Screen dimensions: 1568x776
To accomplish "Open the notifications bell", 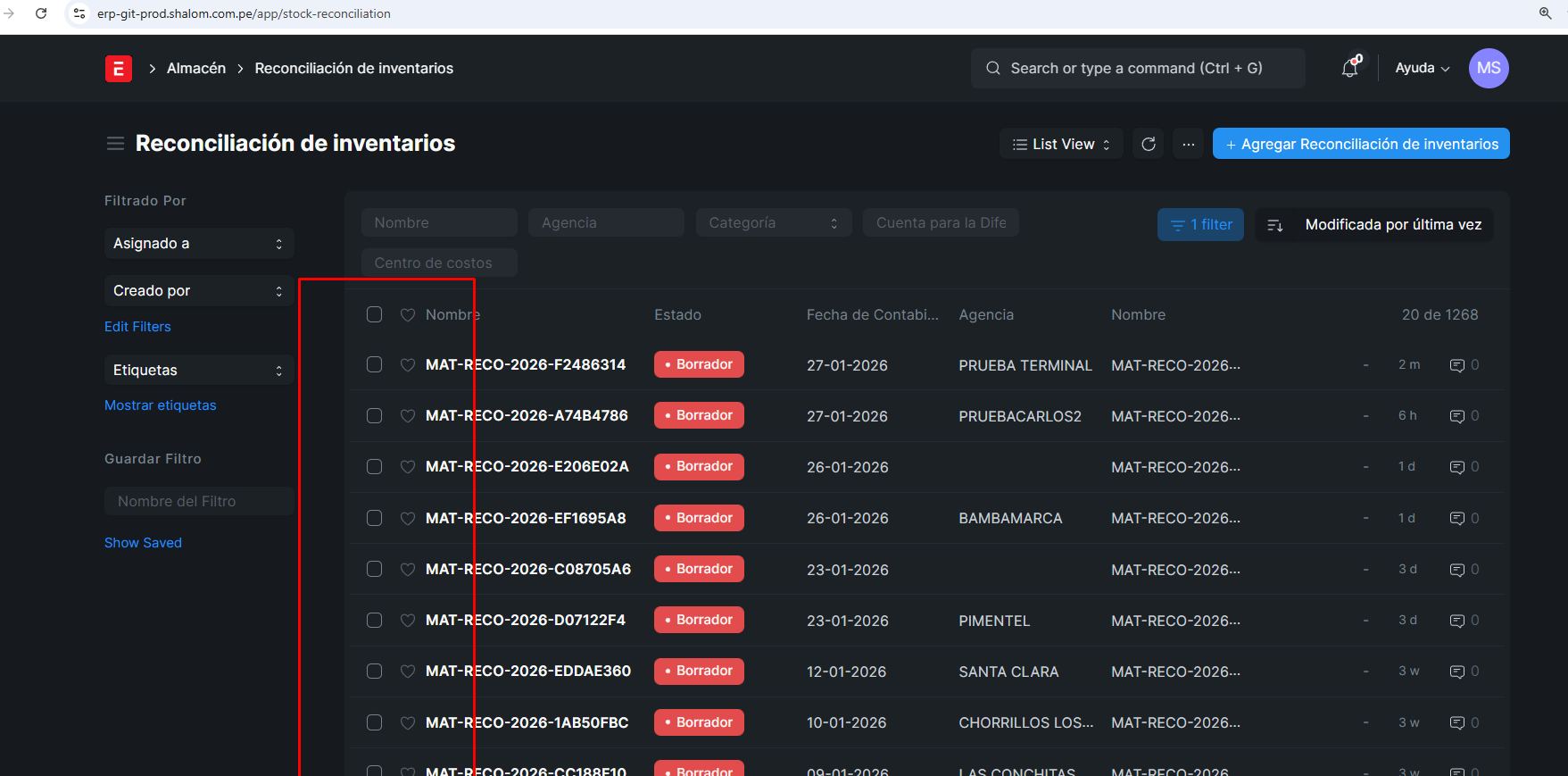I will point(1350,68).
